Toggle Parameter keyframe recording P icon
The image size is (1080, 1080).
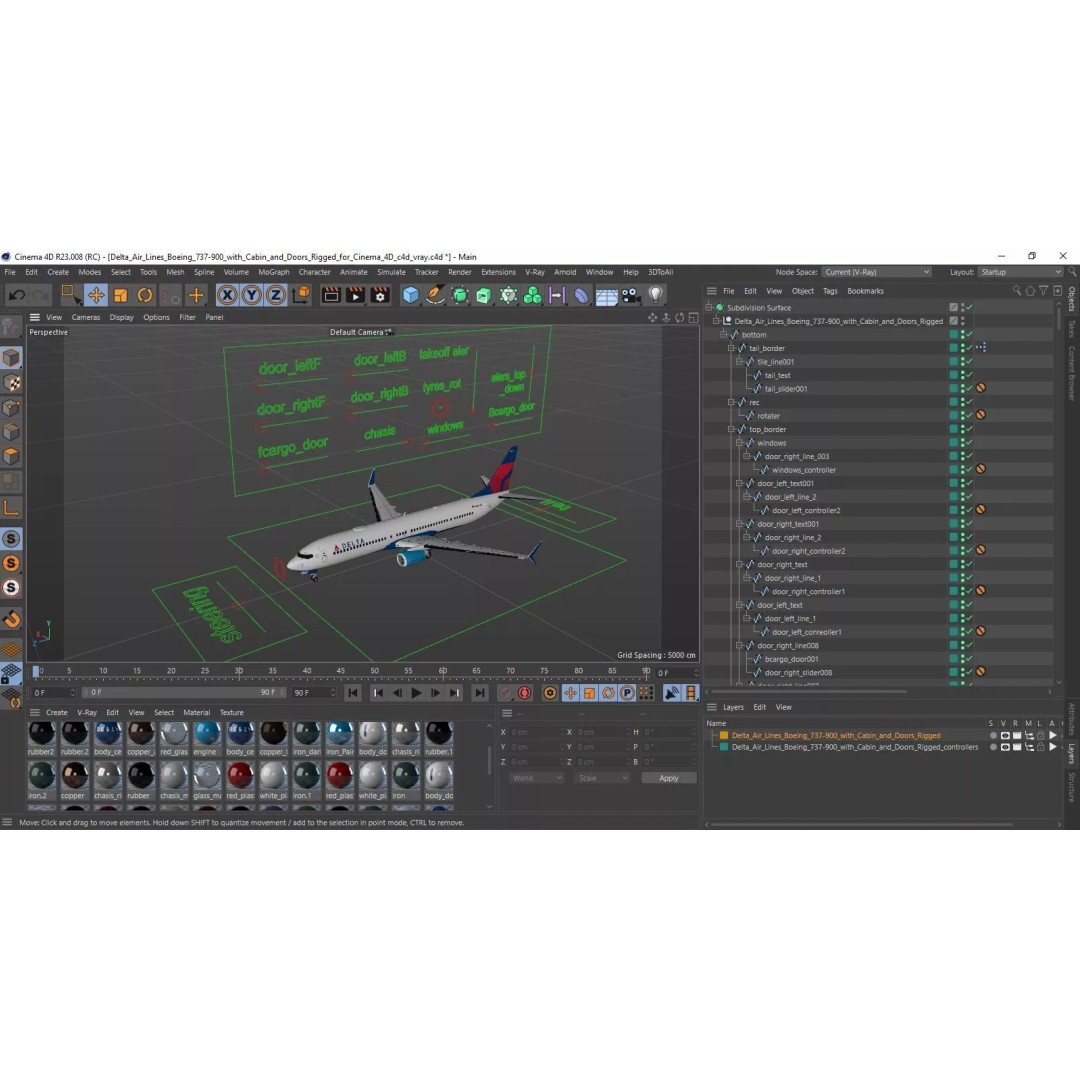pyautogui.click(x=627, y=693)
